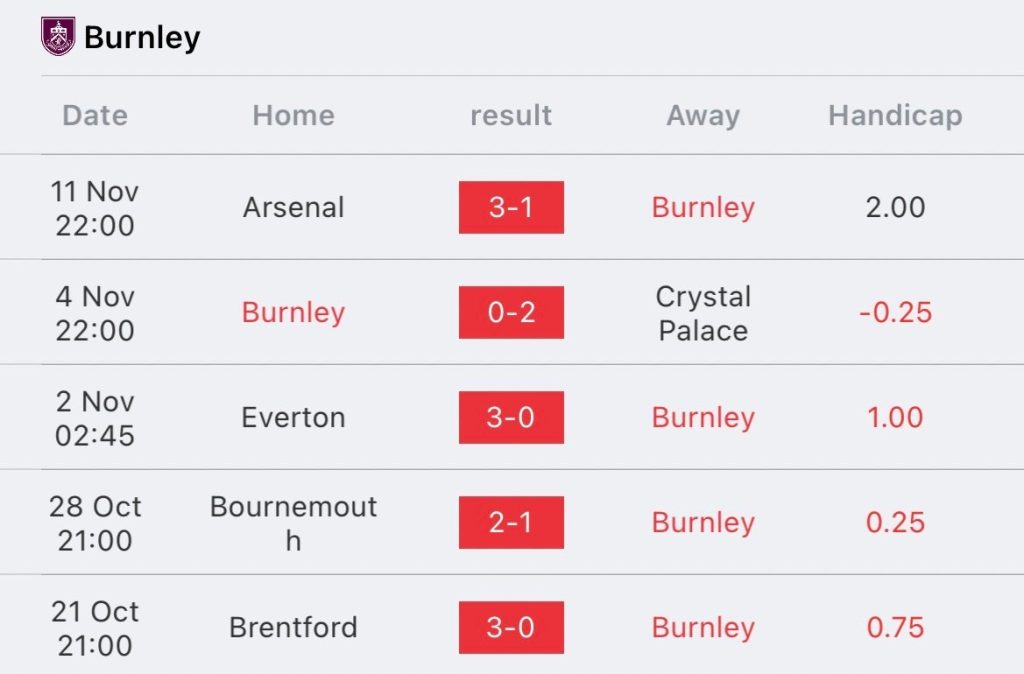
Task: Select the Home column header
Action: (x=293, y=115)
